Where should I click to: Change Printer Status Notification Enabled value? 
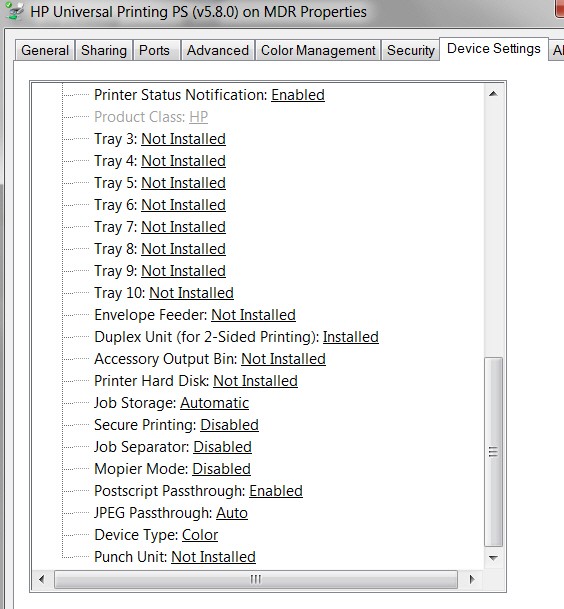tap(298, 95)
